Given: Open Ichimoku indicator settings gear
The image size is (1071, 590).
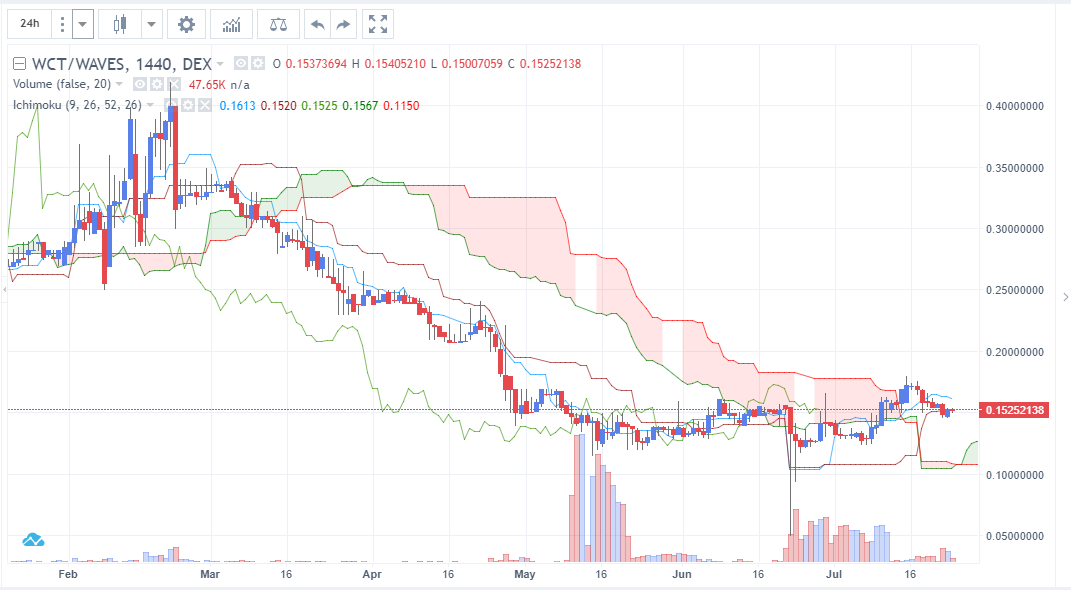Looking at the screenshot, I should pyautogui.click(x=187, y=105).
